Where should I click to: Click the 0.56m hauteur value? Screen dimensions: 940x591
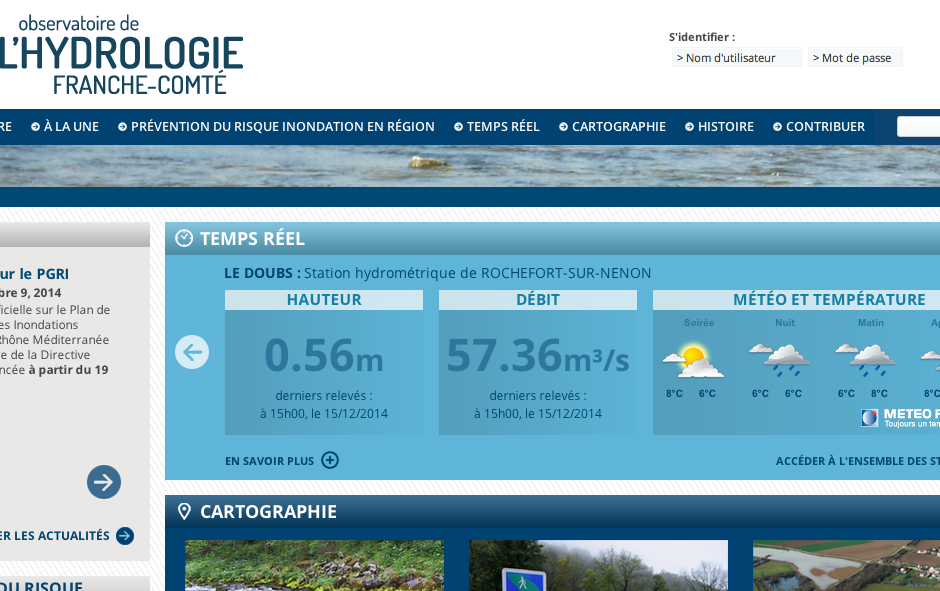[324, 355]
